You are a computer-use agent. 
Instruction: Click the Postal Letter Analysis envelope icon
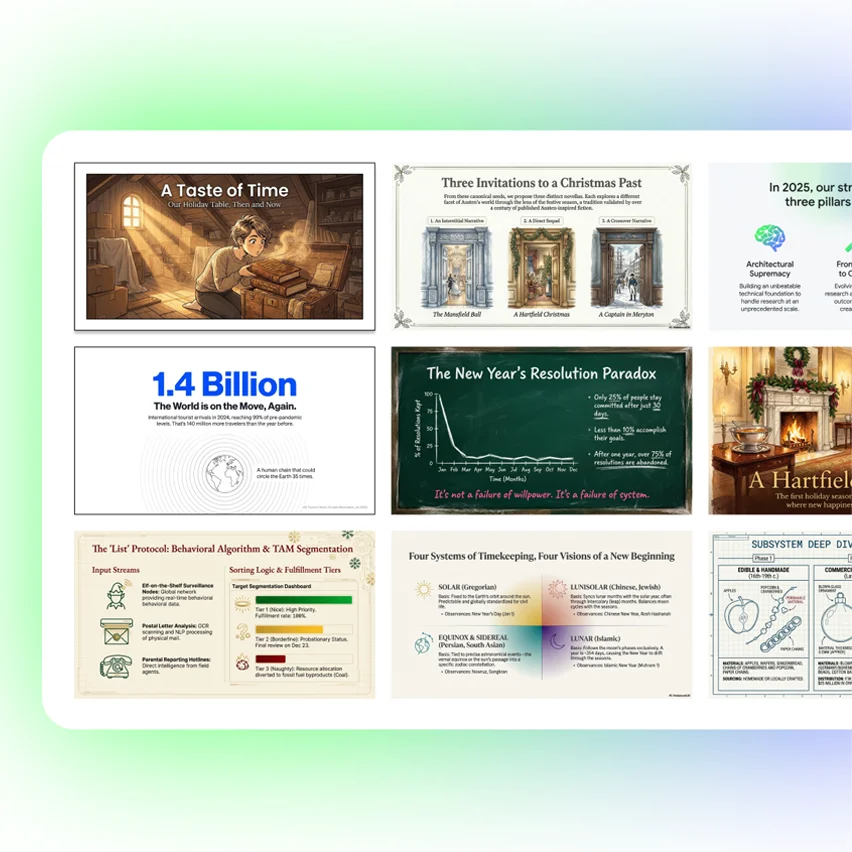[116, 631]
